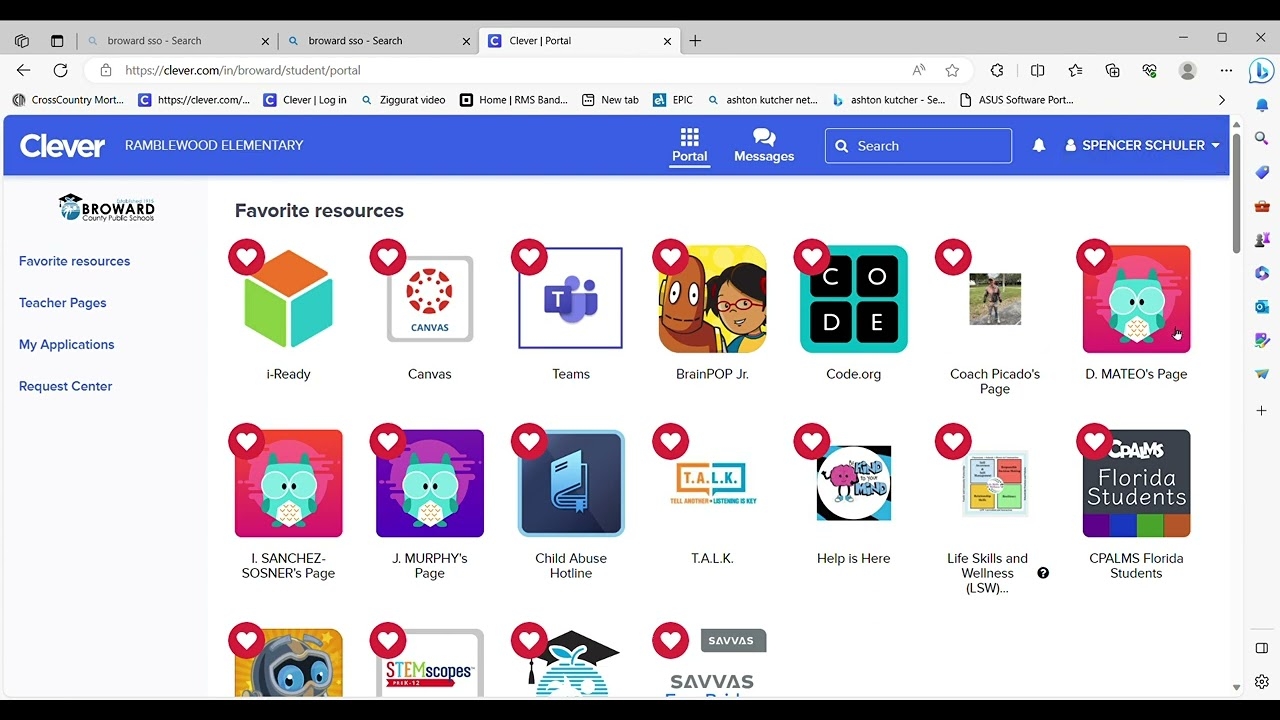1280x720 pixels.
Task: Open CPALMS Florida Students icon
Action: click(1136, 484)
